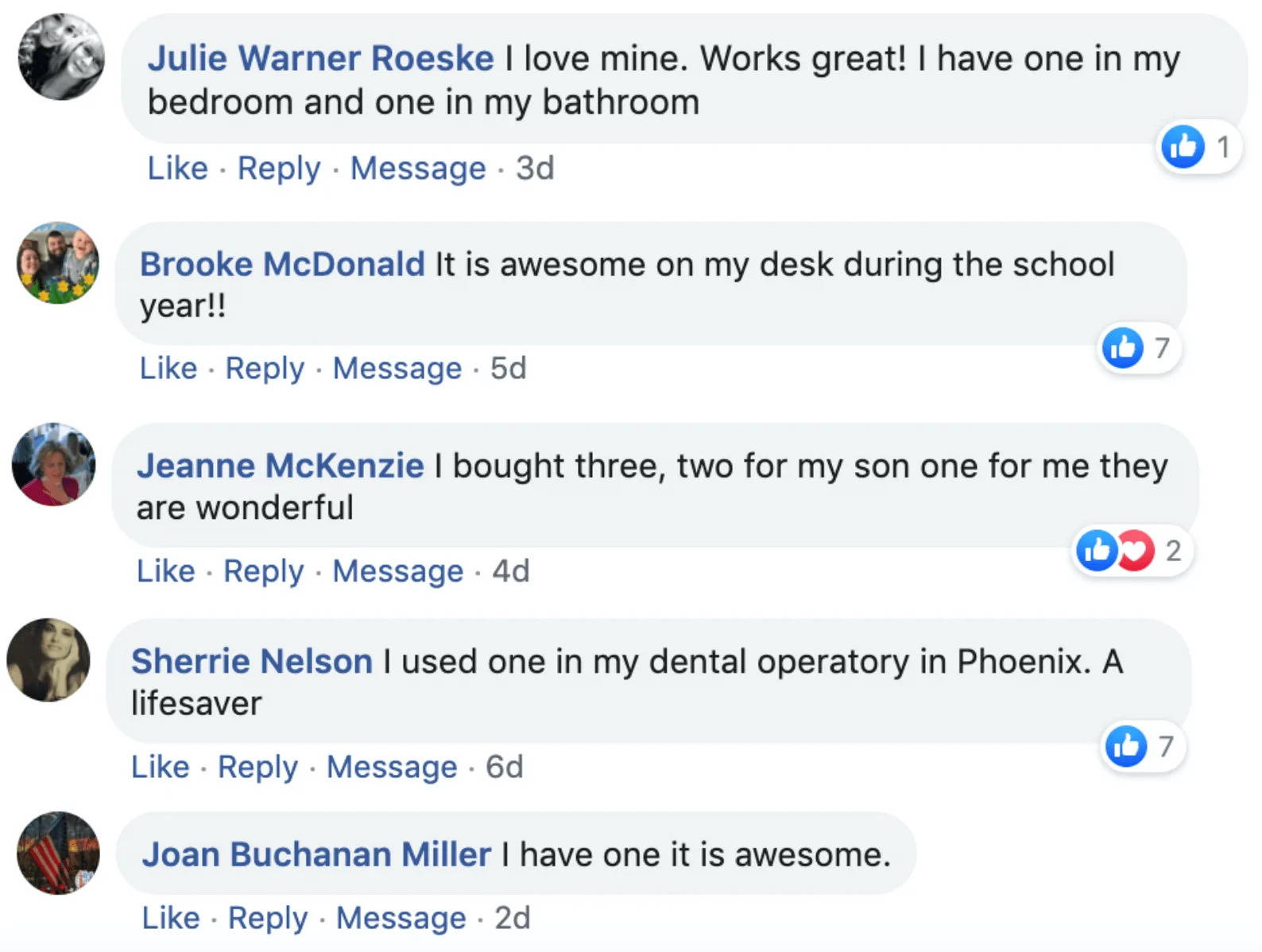Open Joan Buchanan Miller's avatar image
The image size is (1262, 952).
pos(58,853)
